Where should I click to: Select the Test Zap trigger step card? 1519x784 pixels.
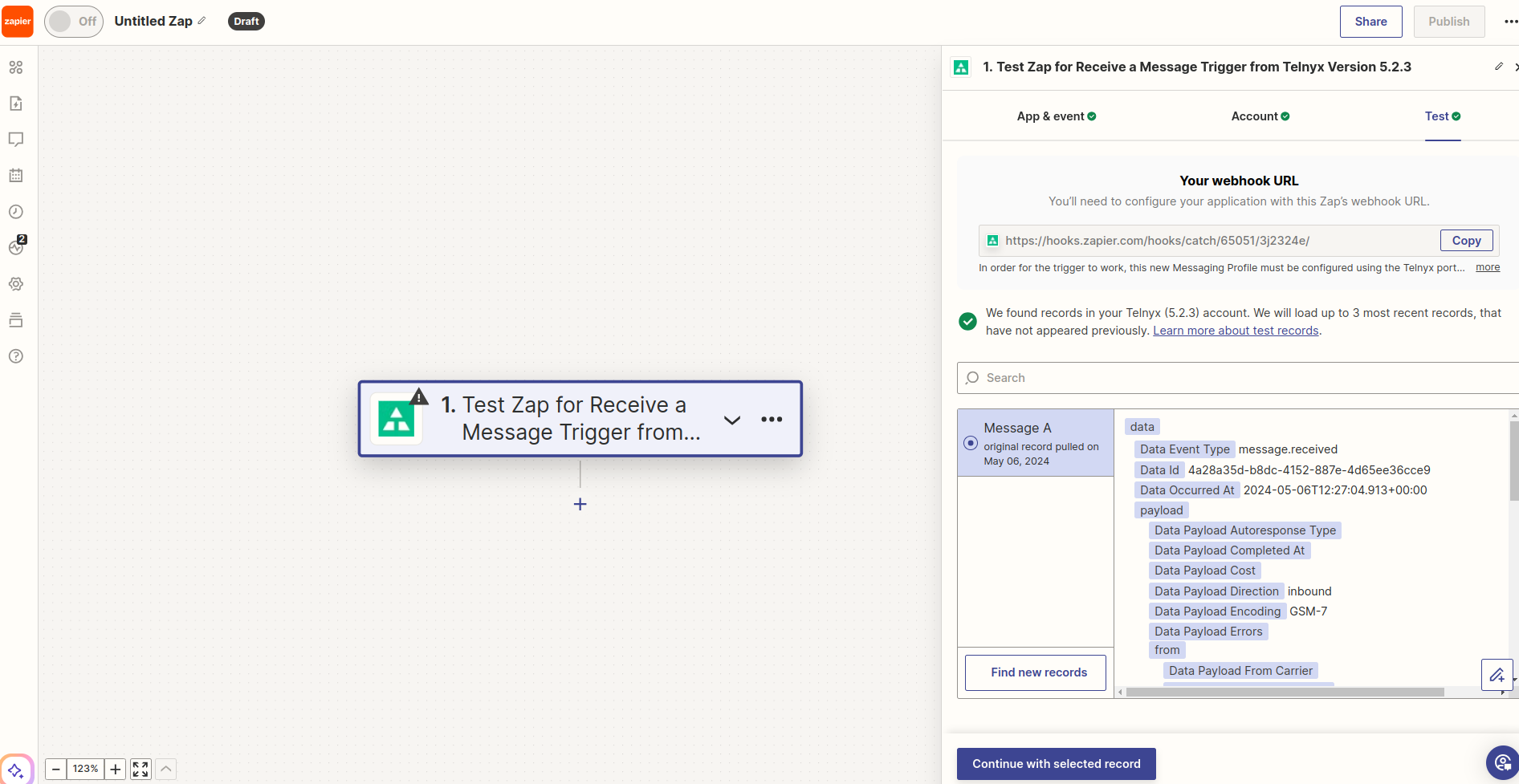(x=580, y=419)
